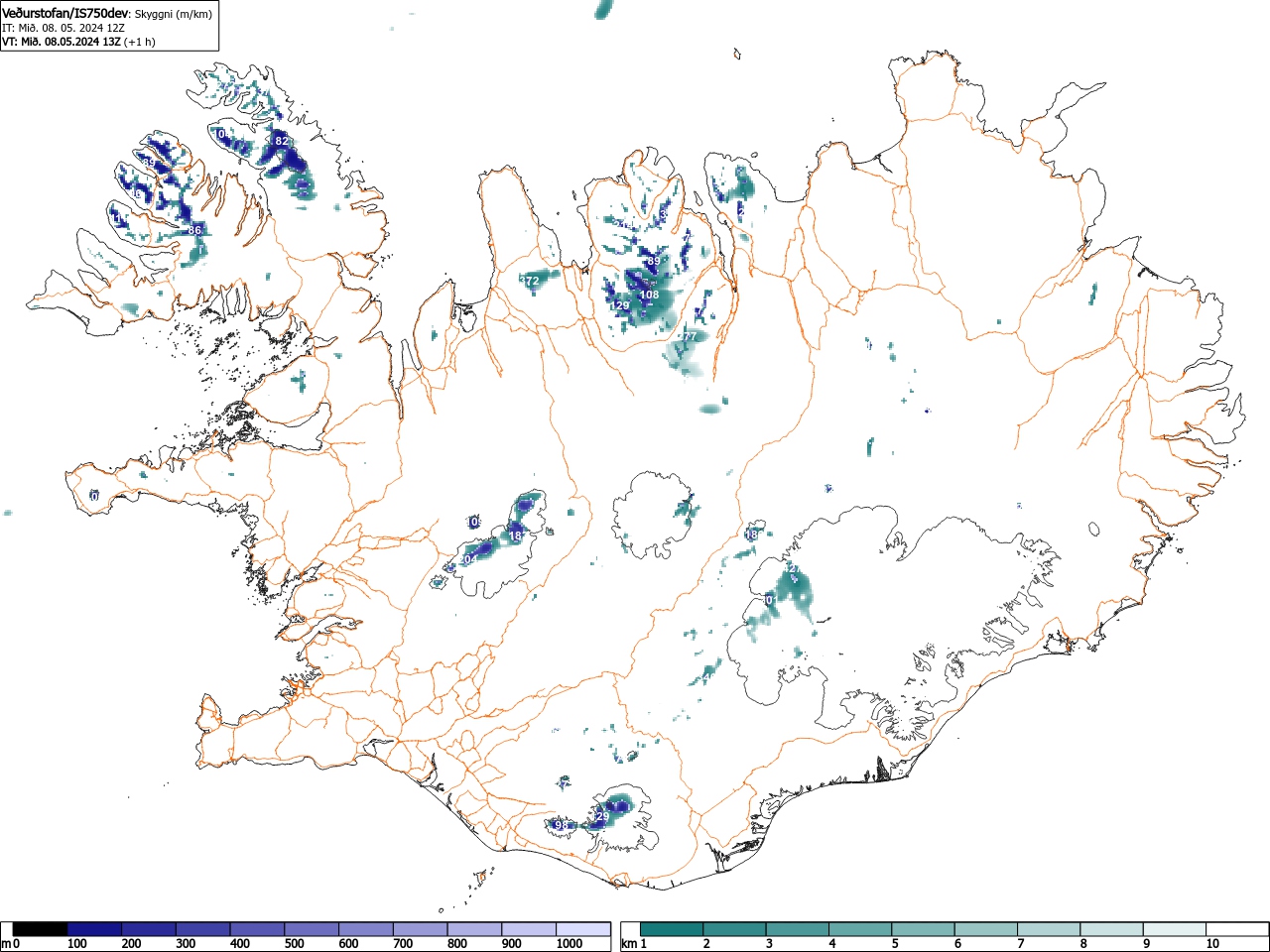1270x952 pixels.
Task: Click the 'km' unit label of the legend
Action: click(x=628, y=944)
